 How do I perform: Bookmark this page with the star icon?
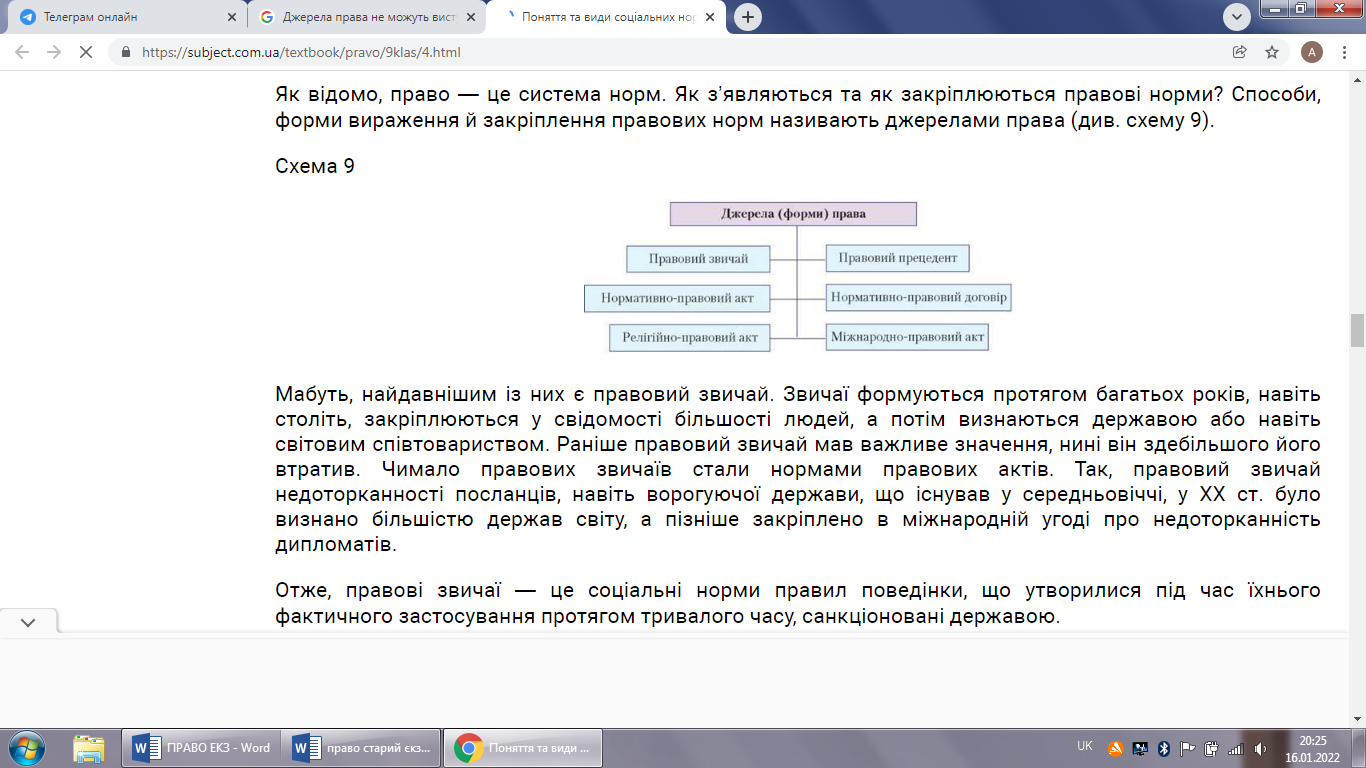coord(1272,52)
